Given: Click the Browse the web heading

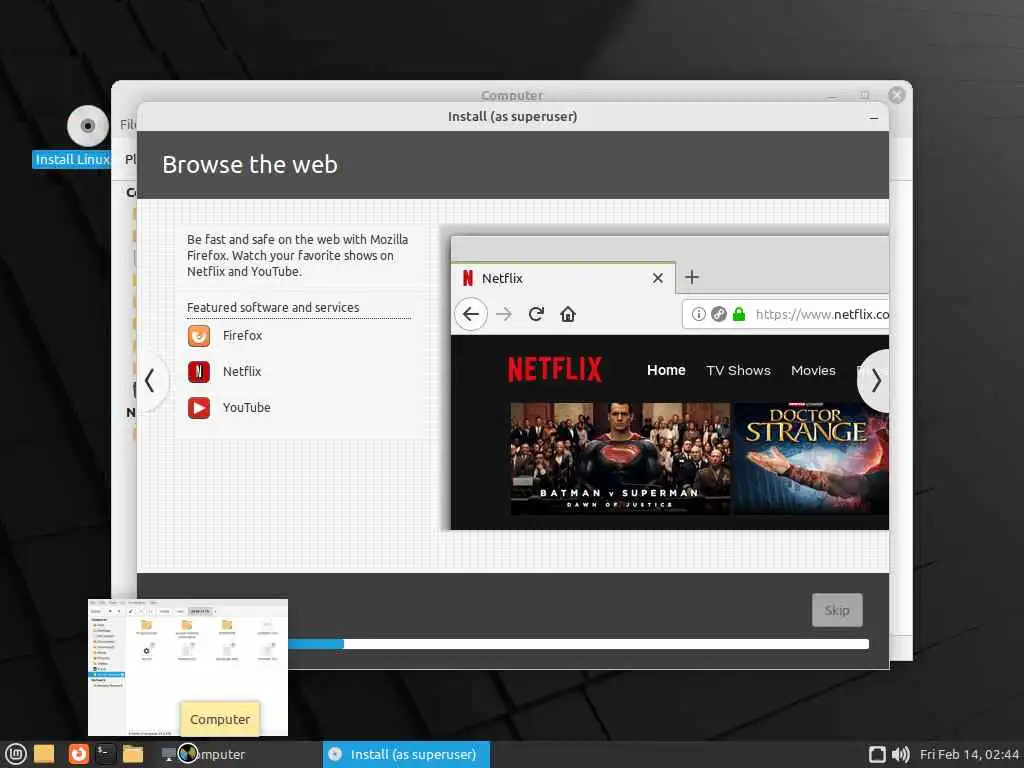Looking at the screenshot, I should 250,165.
